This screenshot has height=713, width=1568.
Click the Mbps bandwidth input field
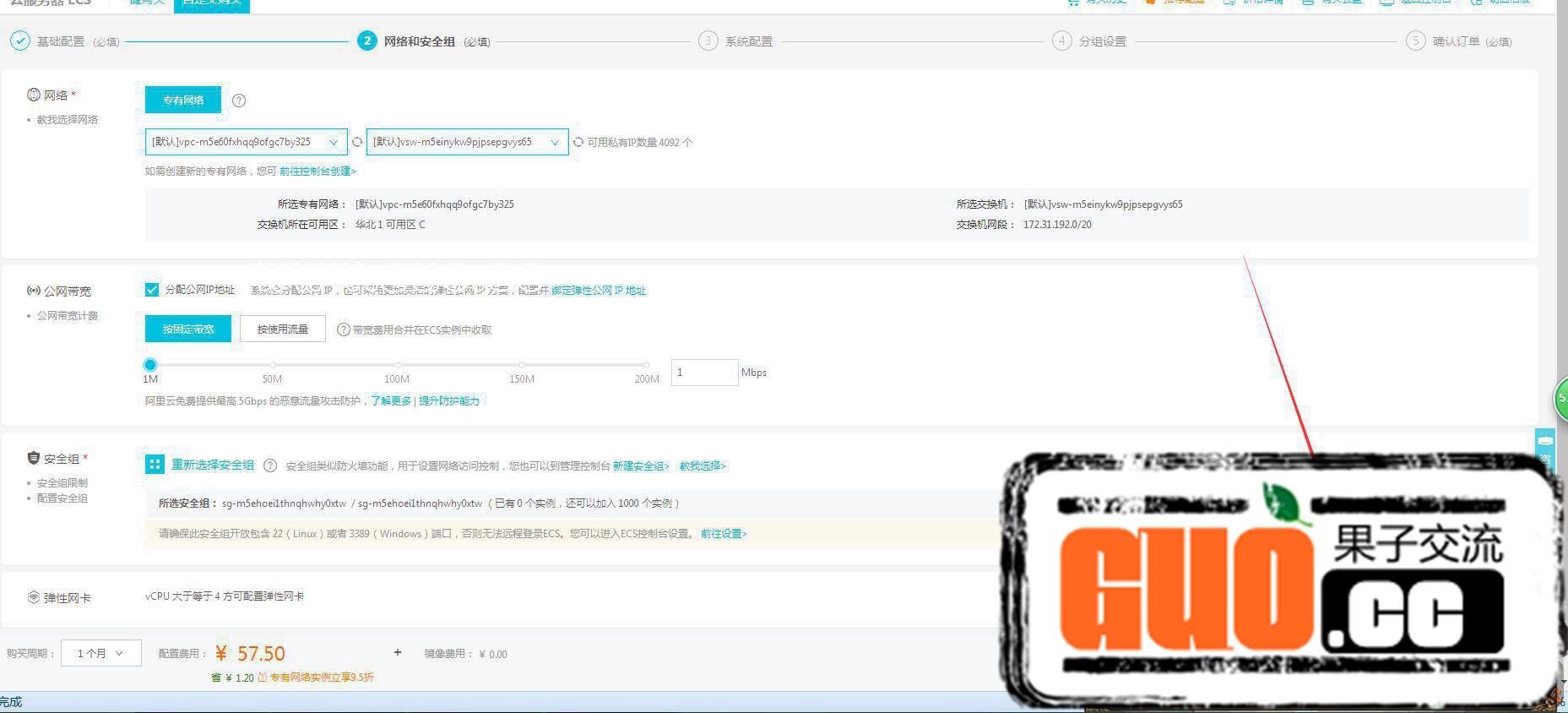click(x=704, y=373)
